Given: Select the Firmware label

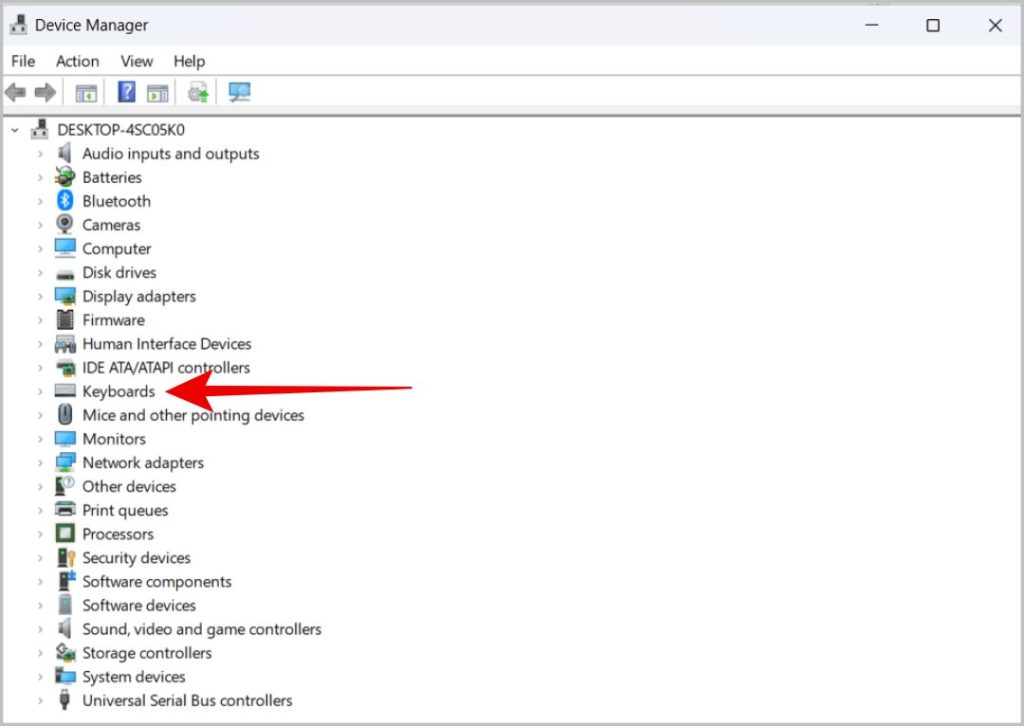Looking at the screenshot, I should click(x=113, y=320).
